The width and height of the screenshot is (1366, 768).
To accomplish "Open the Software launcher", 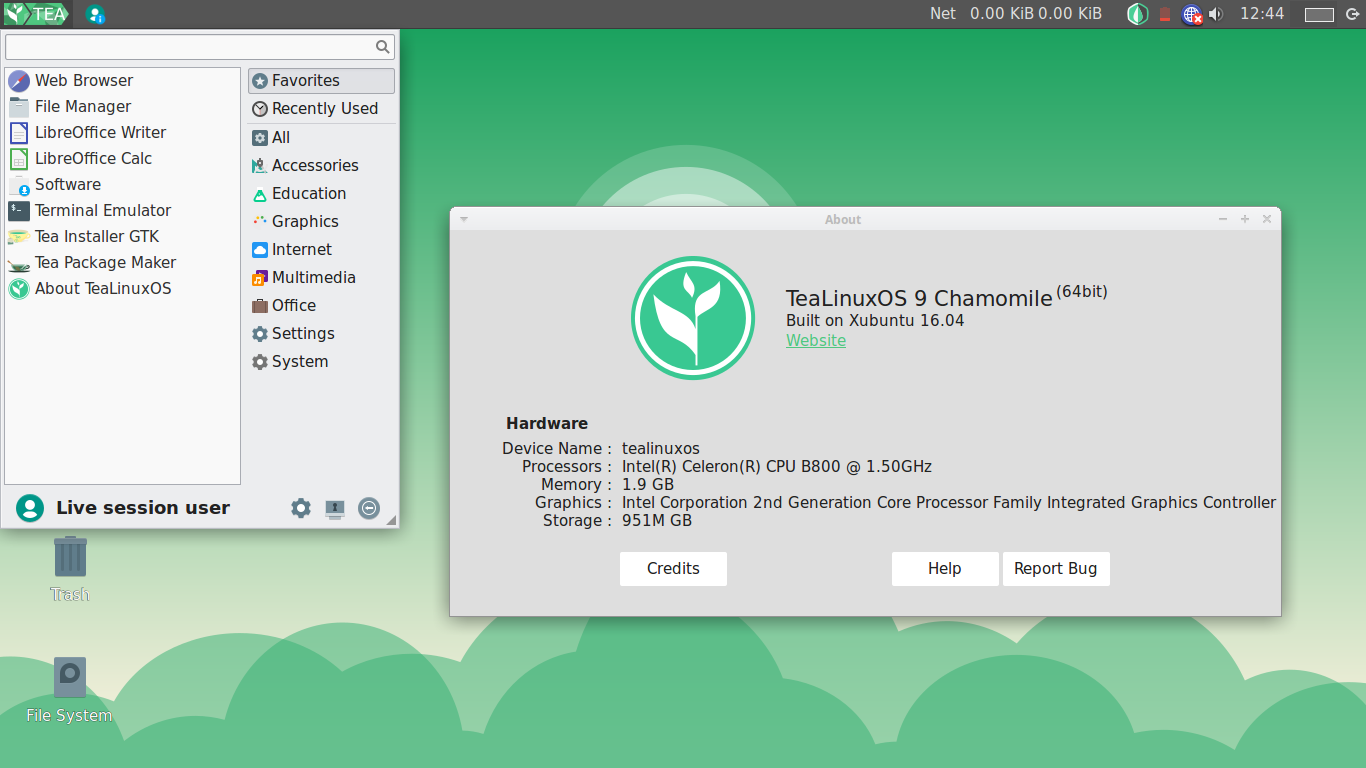I will coord(123,185).
